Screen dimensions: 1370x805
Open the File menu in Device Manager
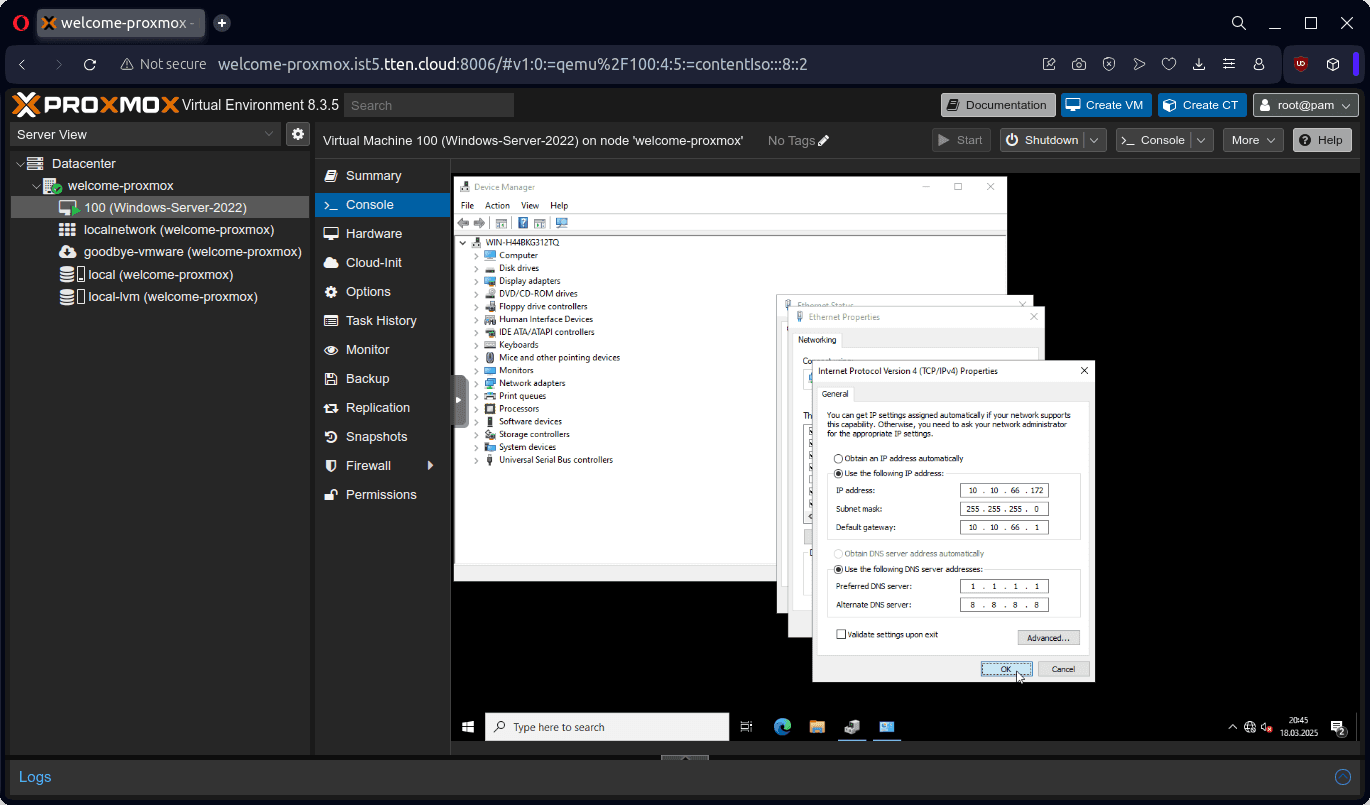pos(467,206)
